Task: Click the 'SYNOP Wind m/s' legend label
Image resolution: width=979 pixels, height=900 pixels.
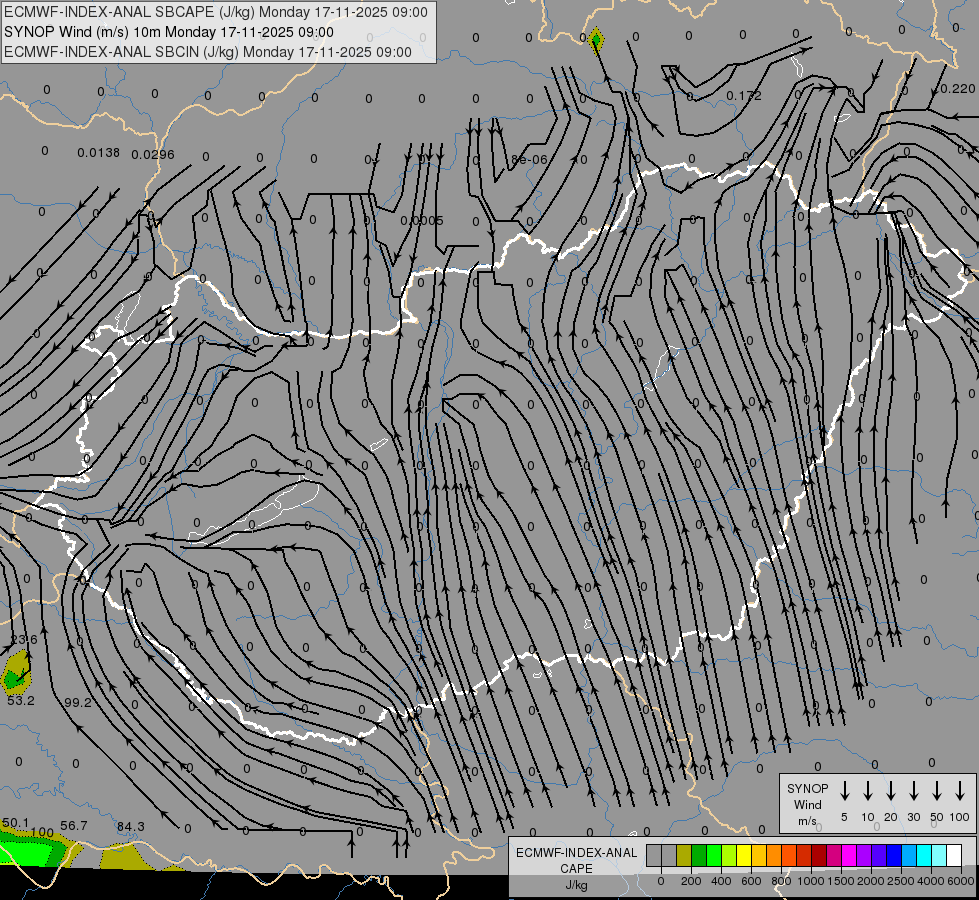Action: (x=807, y=805)
